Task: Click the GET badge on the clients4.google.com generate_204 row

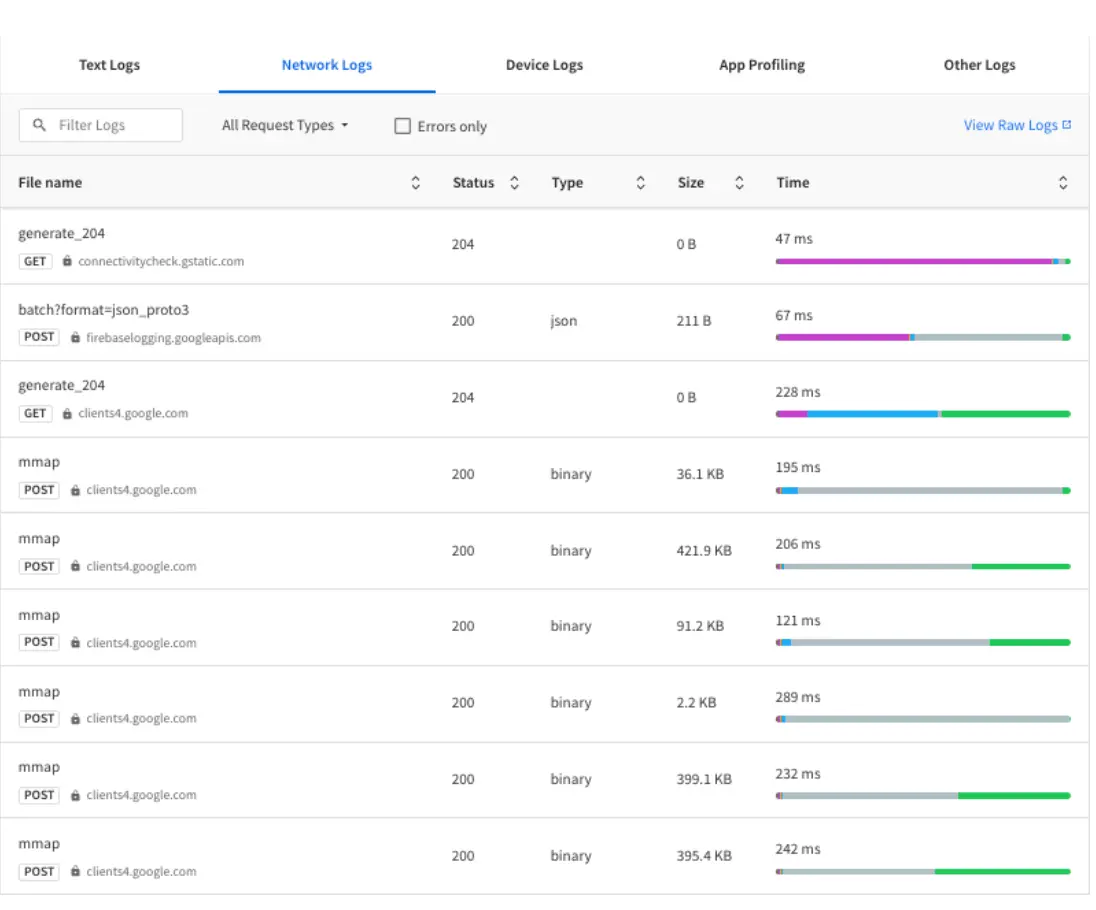Action: click(x=35, y=413)
